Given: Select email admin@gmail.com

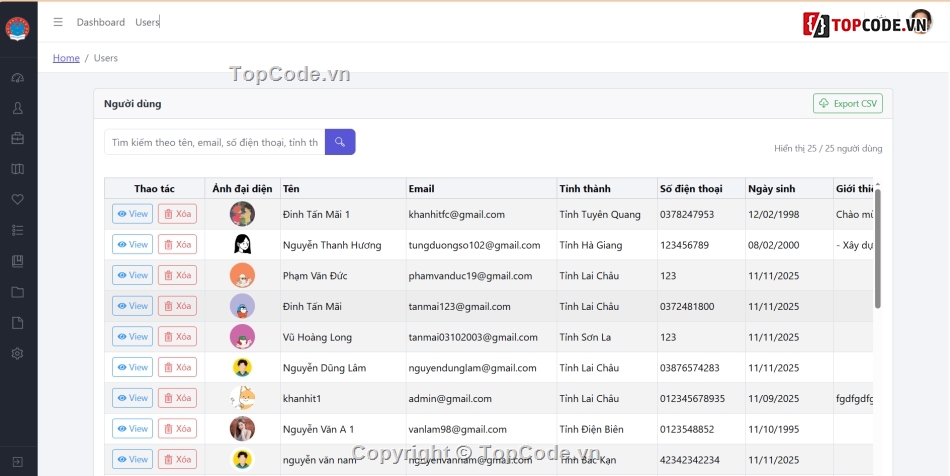Looking at the screenshot, I should click(x=450, y=398).
